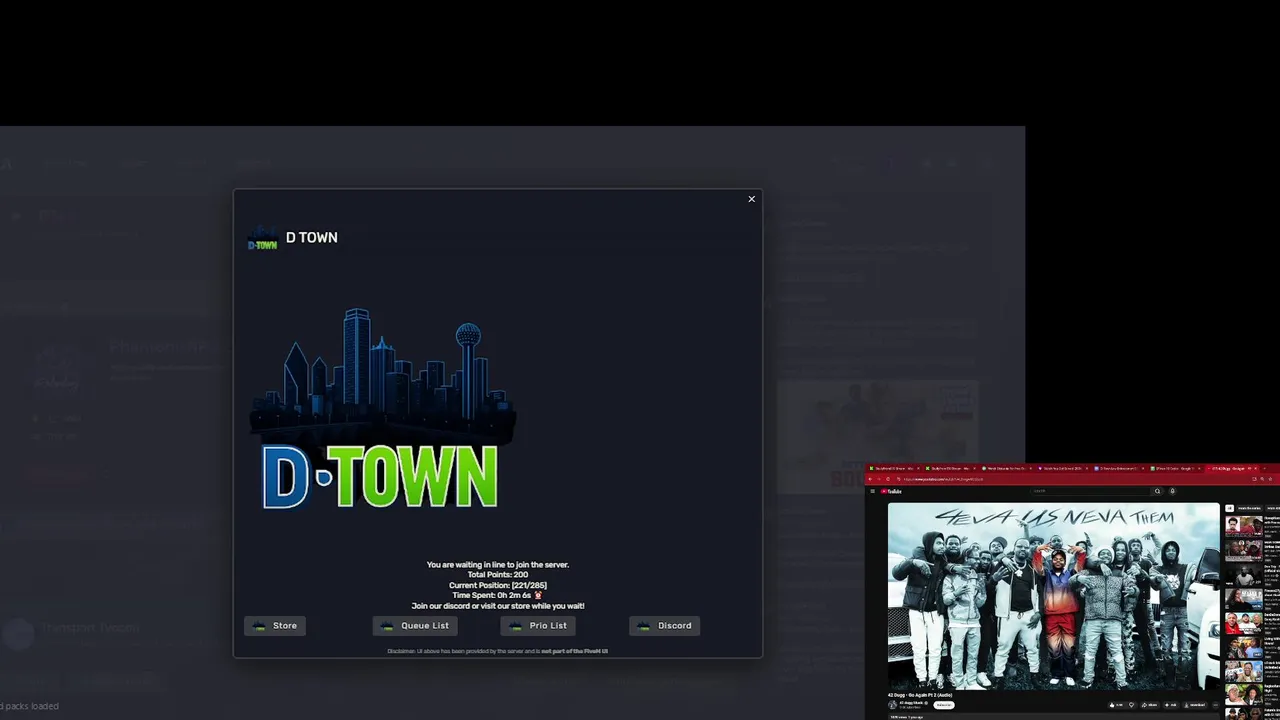The height and width of the screenshot is (720, 1280).
Task: Click the small D-TOWN logo beside title
Action: tap(262, 238)
